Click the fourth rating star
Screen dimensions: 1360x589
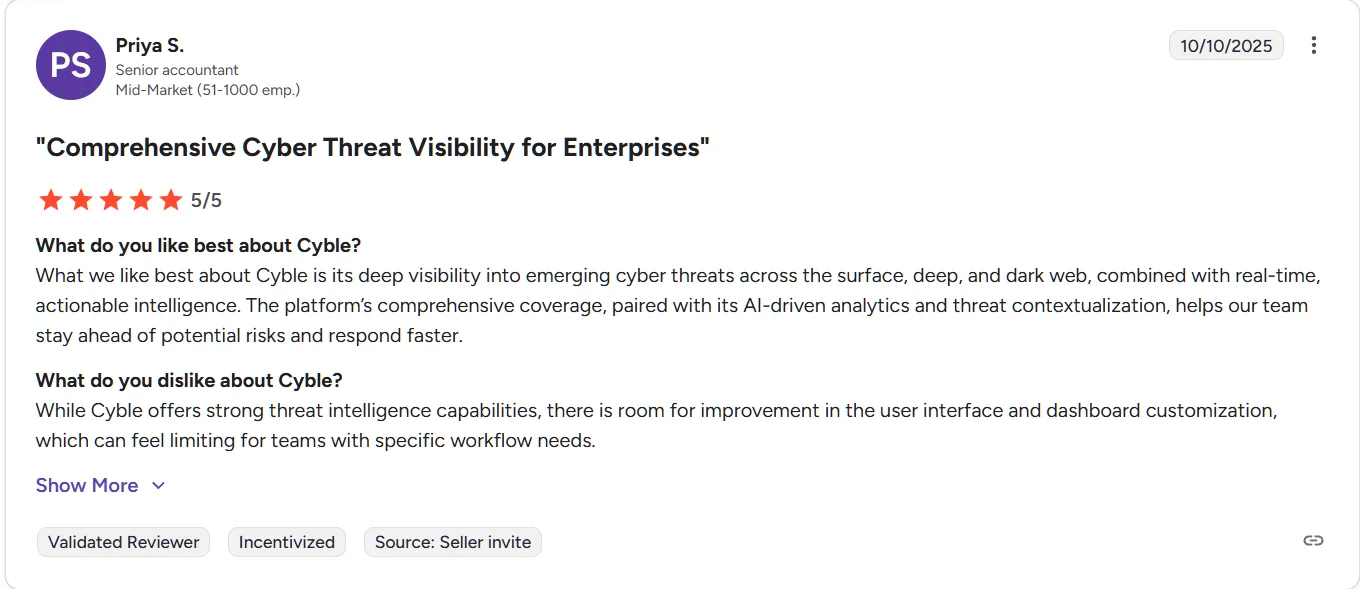coord(141,200)
